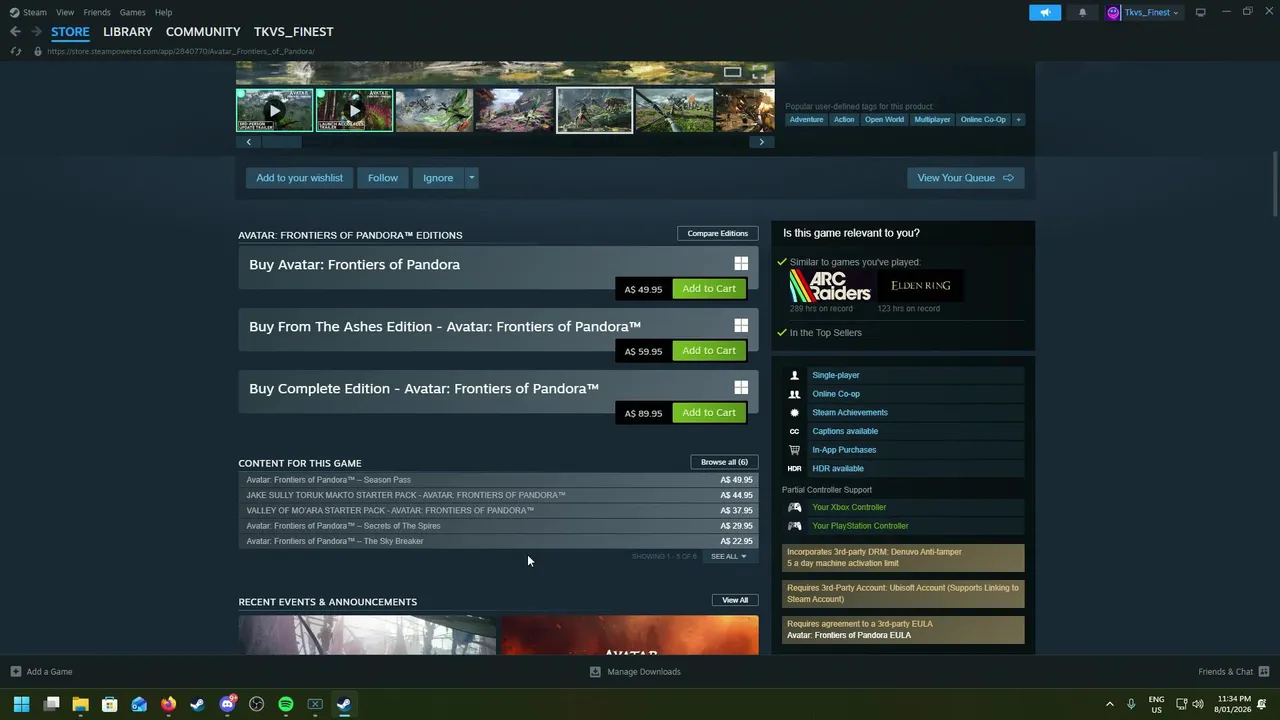Click the Captions available CC icon
This screenshot has width=1280, height=720.
[x=794, y=431]
